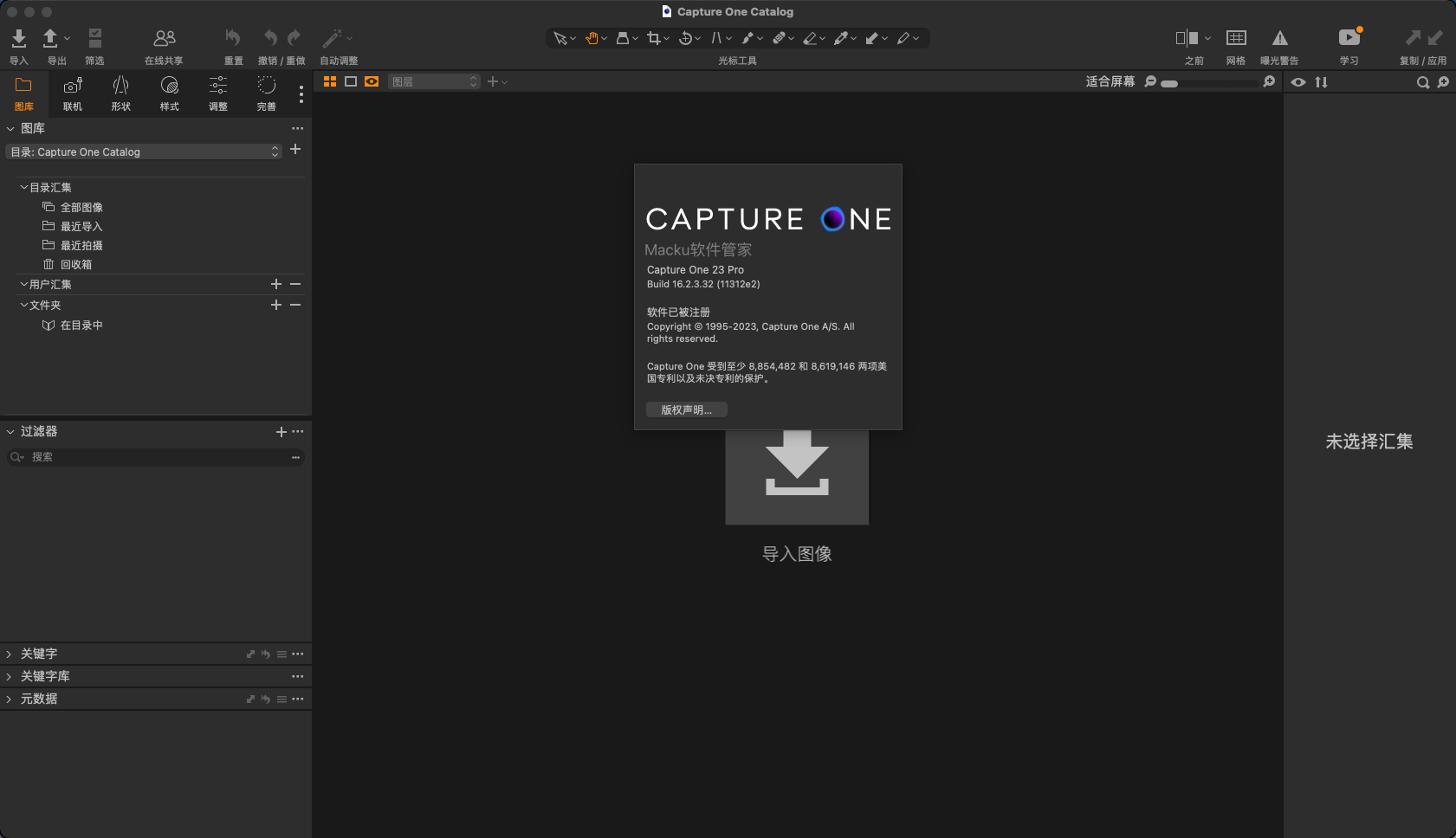Select the crop cursor tool
This screenshot has height=838, width=1456.
point(654,38)
